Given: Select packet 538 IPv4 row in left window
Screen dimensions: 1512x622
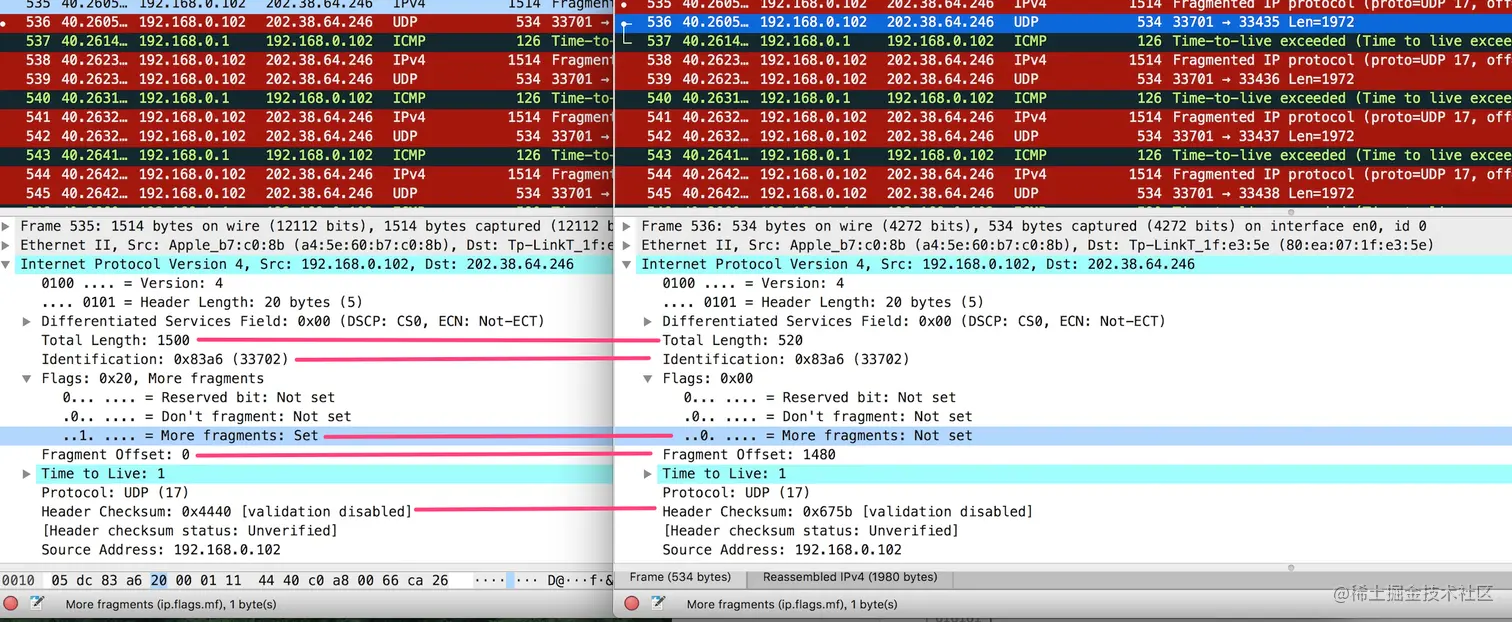Looking at the screenshot, I should tap(306, 60).
